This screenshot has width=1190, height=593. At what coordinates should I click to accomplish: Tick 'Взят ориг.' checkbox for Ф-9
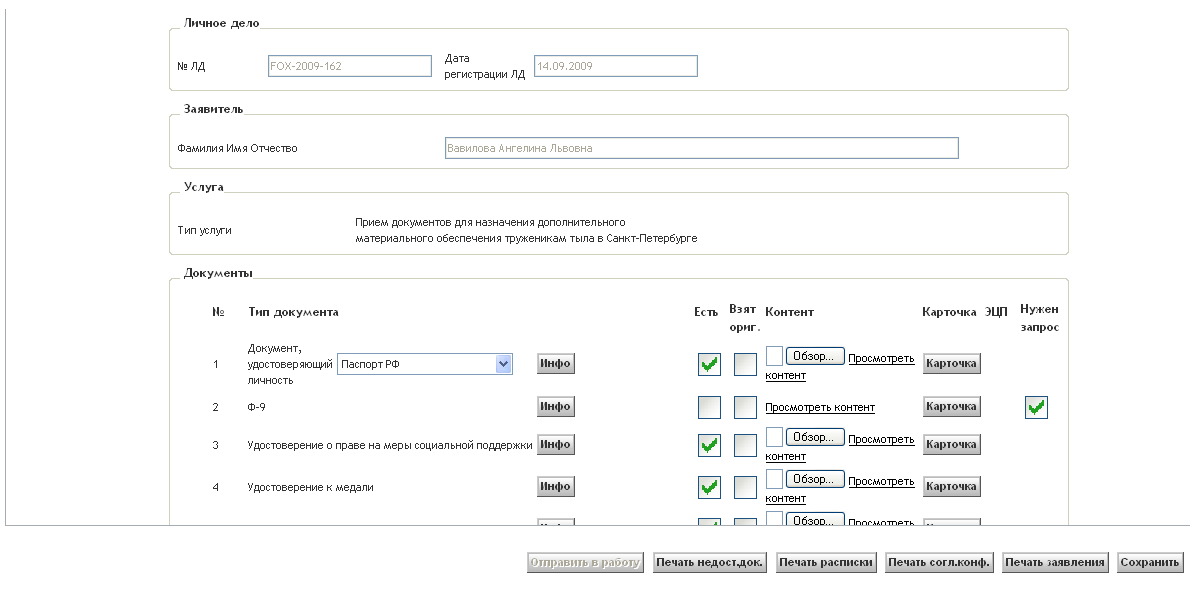[x=745, y=407]
